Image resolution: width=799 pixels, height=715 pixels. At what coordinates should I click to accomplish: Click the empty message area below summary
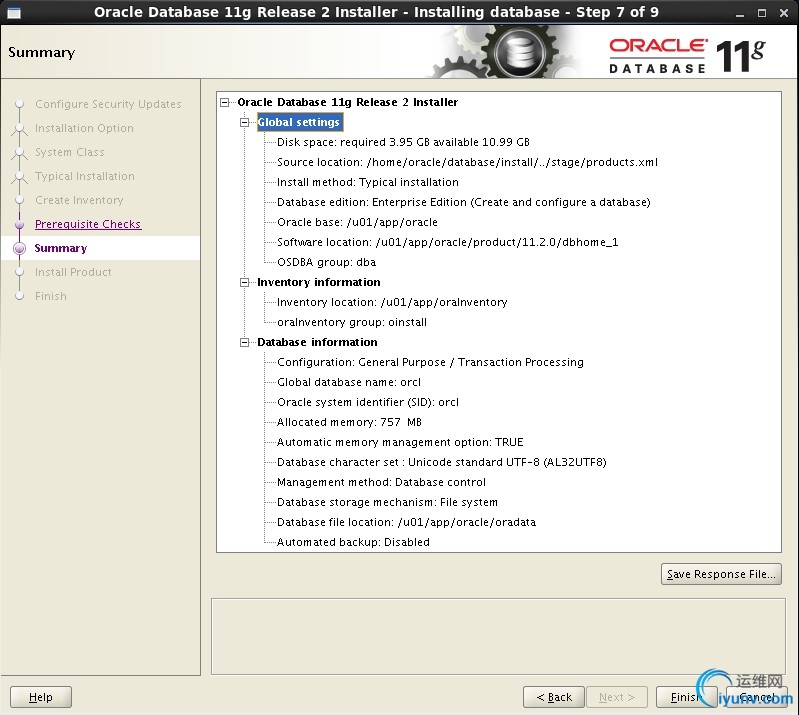pyautogui.click(x=498, y=637)
